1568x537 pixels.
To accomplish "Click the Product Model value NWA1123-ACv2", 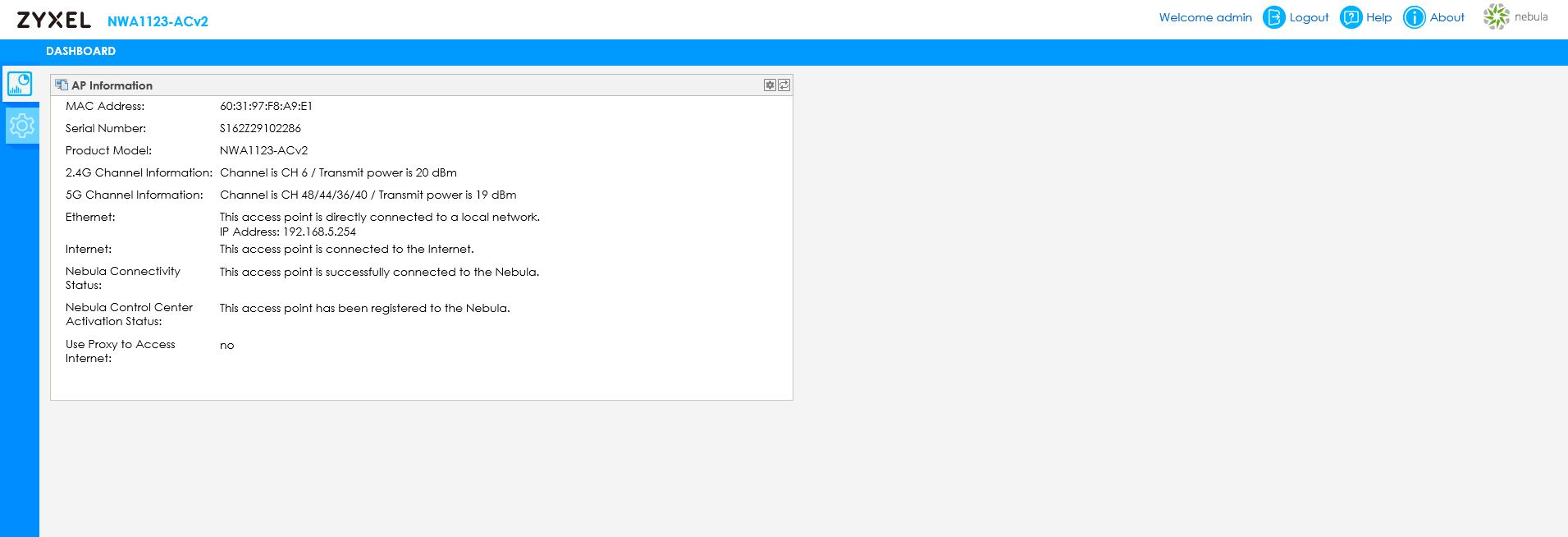I will pyautogui.click(x=263, y=150).
